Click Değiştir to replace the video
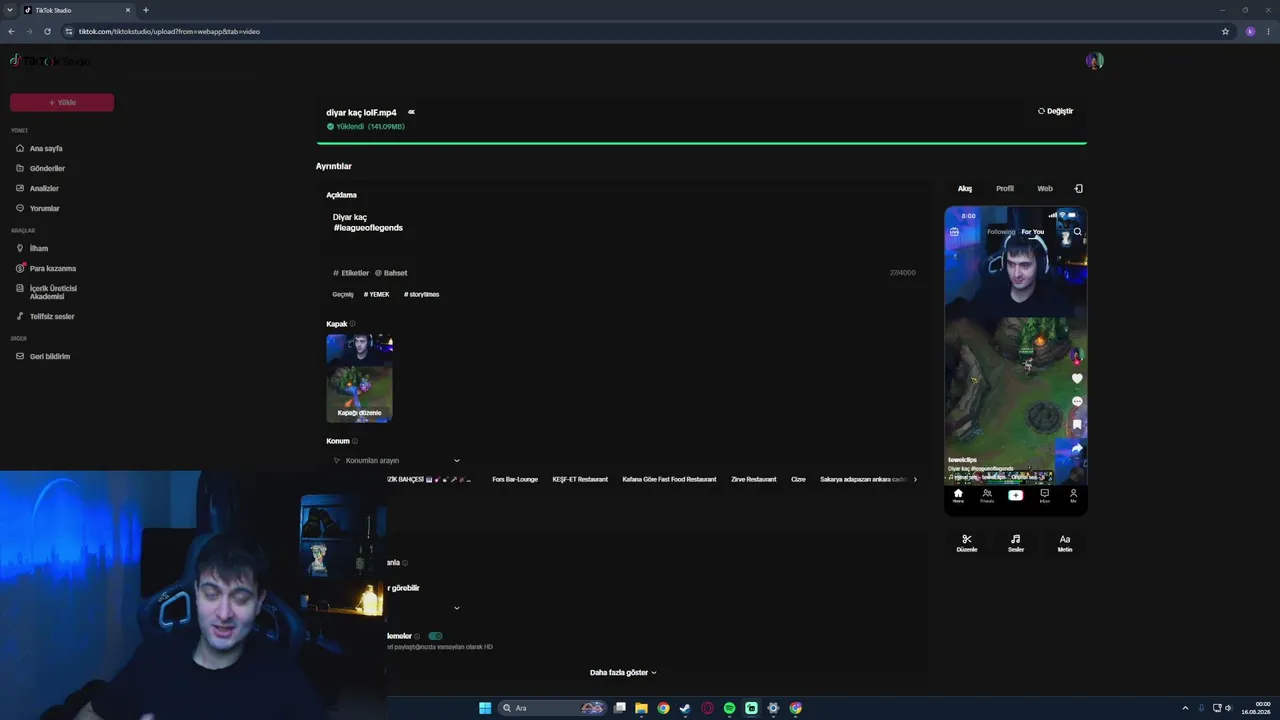The image size is (1280, 720). click(x=1055, y=111)
